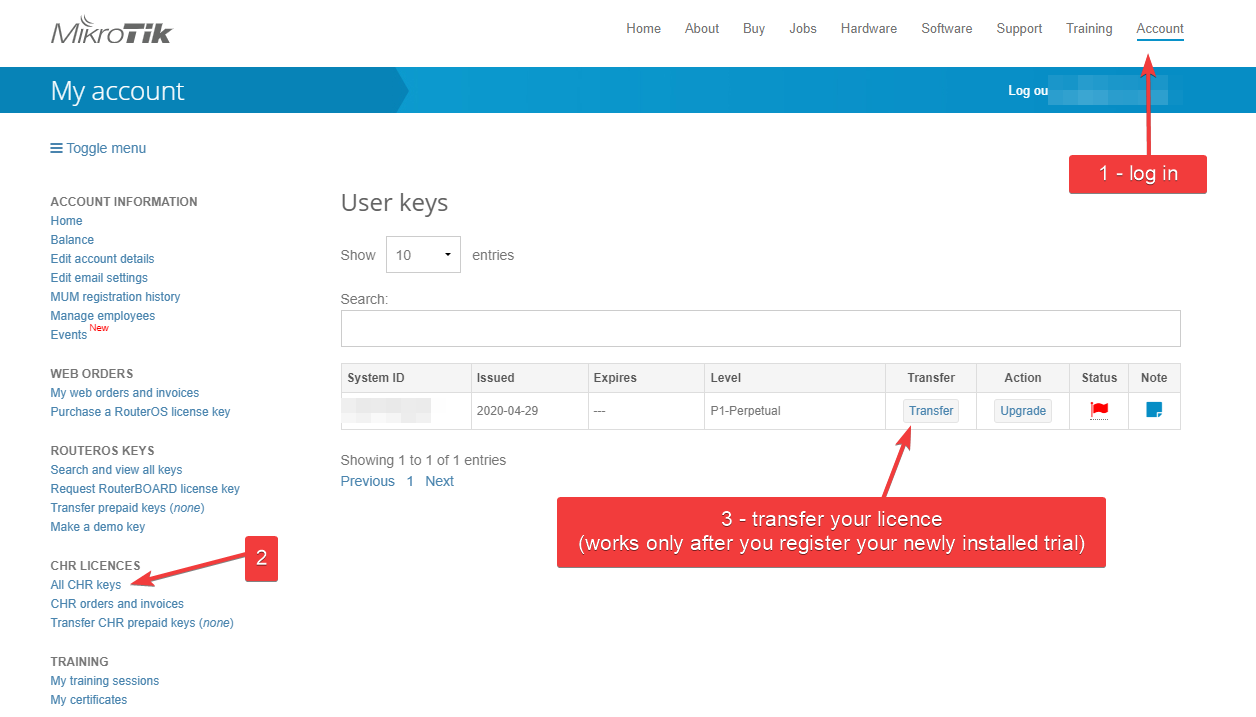The height and width of the screenshot is (717, 1256).
Task: Click the Log out link
Action: [1028, 91]
